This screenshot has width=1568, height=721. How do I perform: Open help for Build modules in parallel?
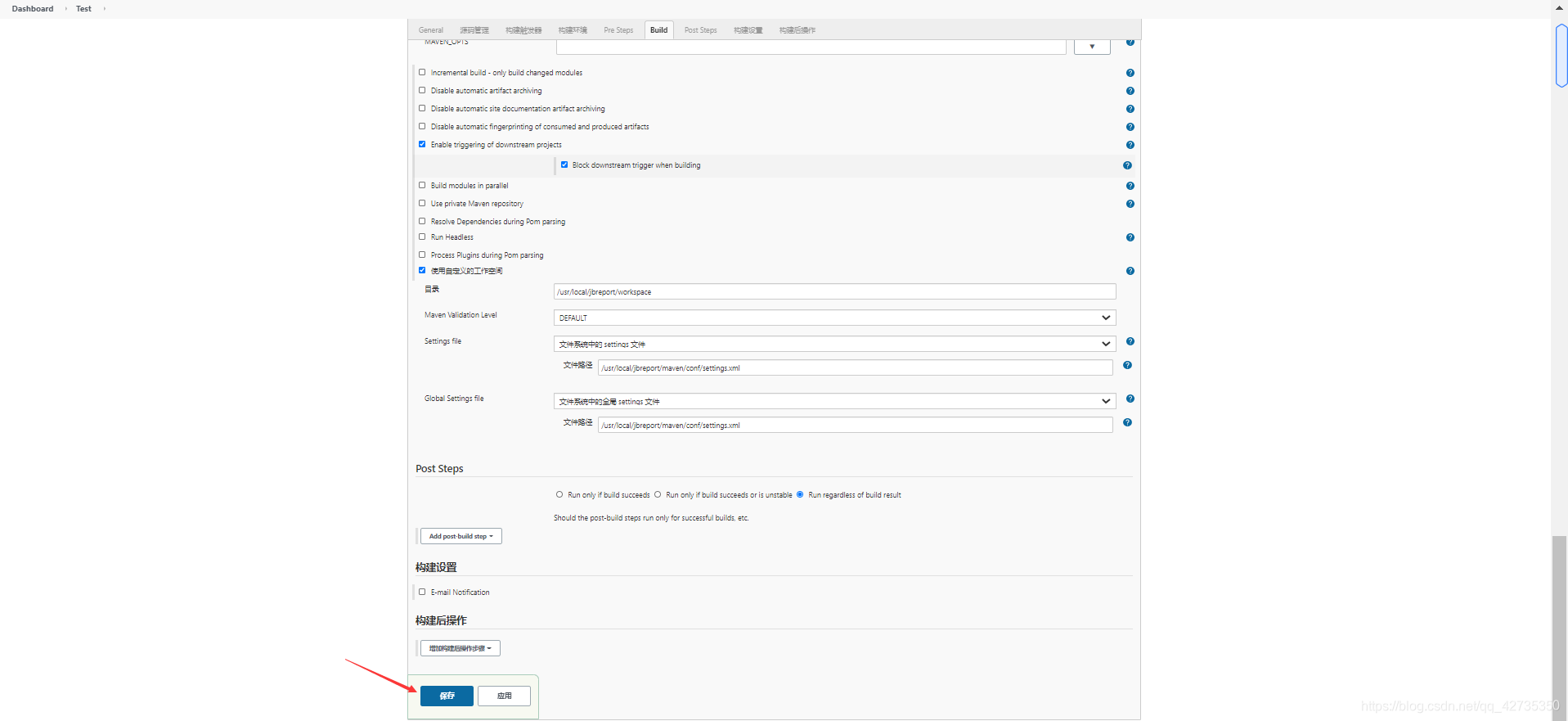point(1130,186)
